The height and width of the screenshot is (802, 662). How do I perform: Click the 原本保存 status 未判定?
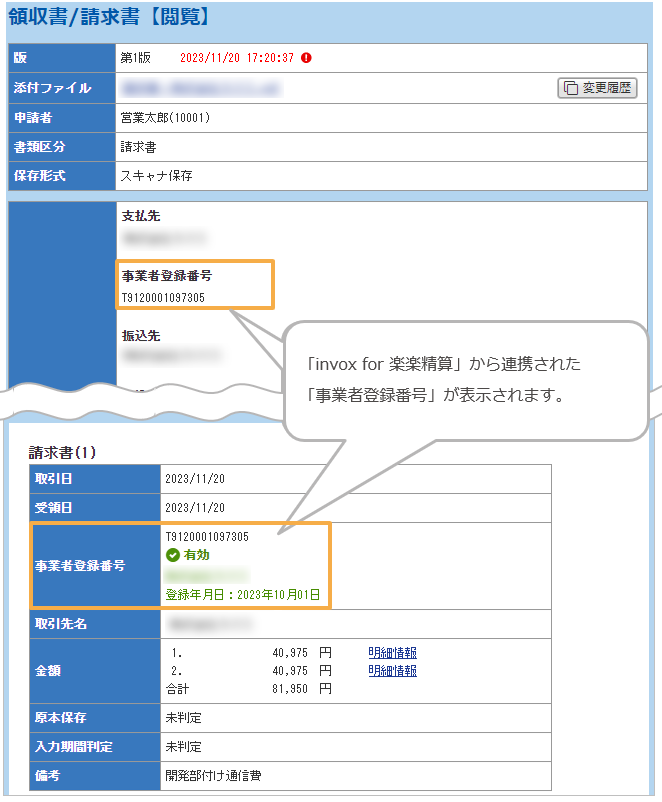[184, 718]
